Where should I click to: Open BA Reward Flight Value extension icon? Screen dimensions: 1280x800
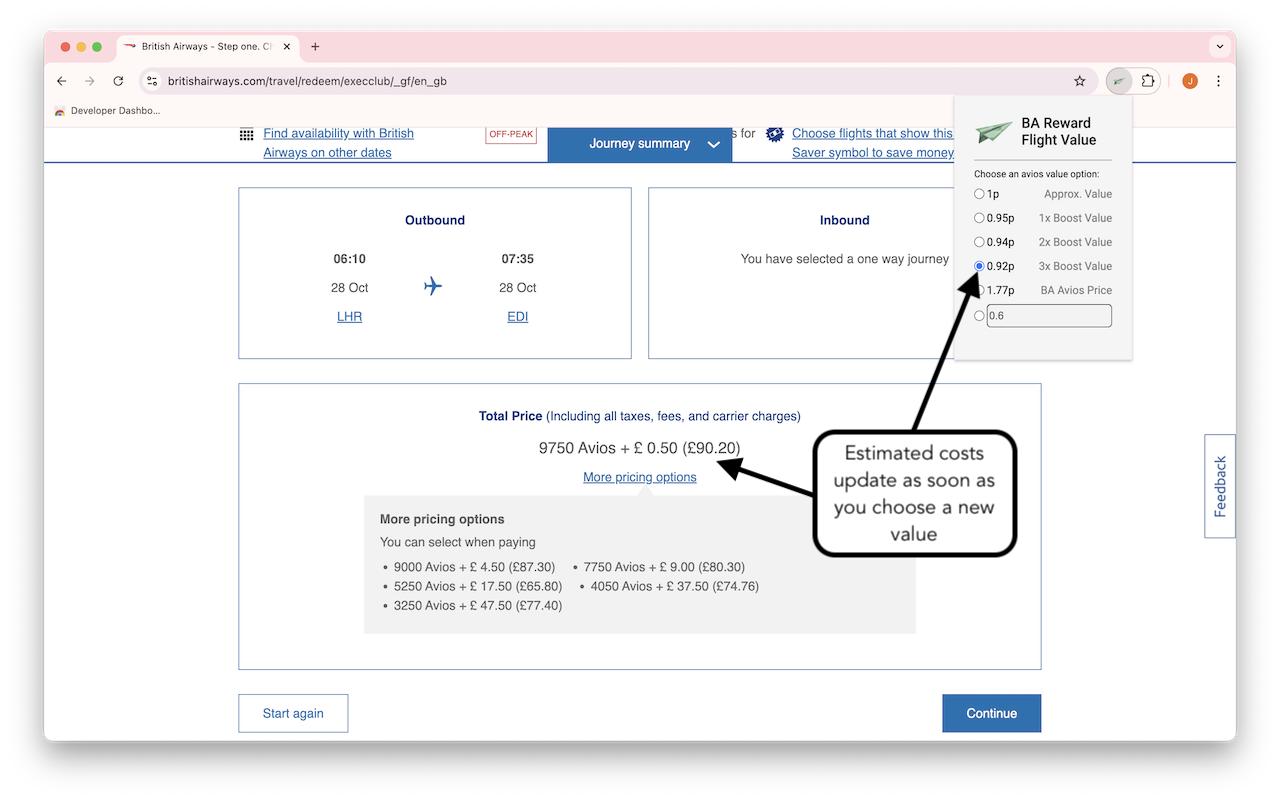[x=1119, y=81]
